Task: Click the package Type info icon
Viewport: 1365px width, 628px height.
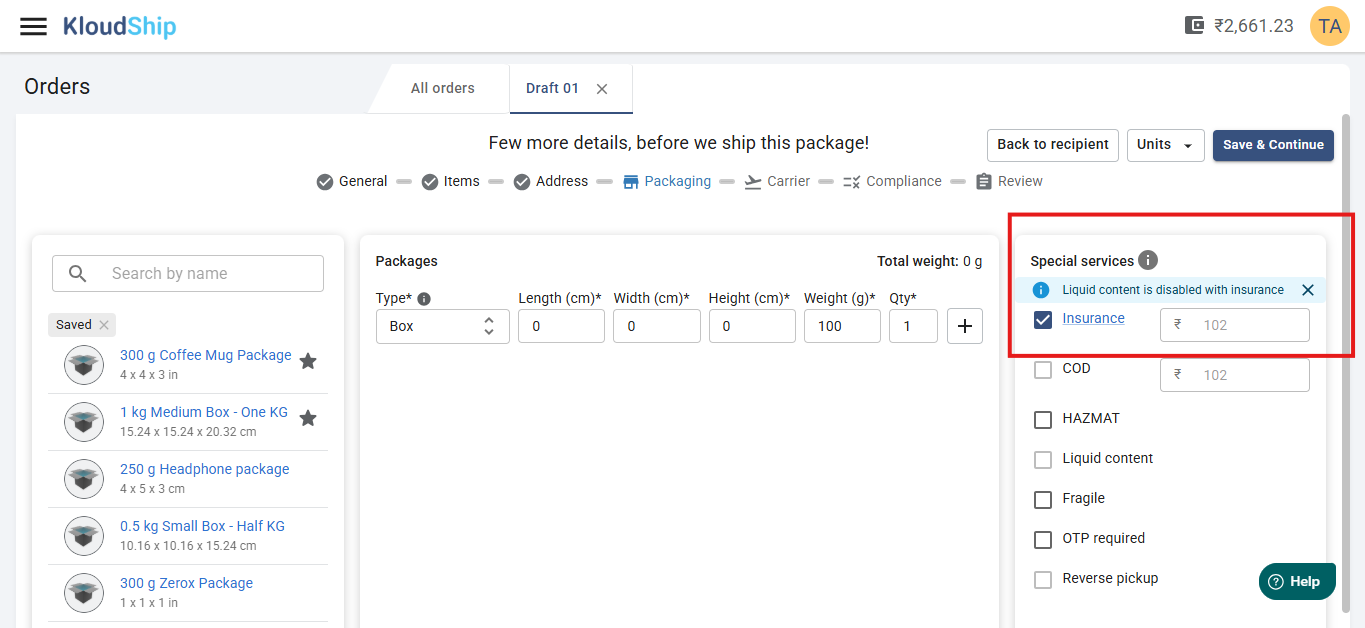Action: [424, 298]
